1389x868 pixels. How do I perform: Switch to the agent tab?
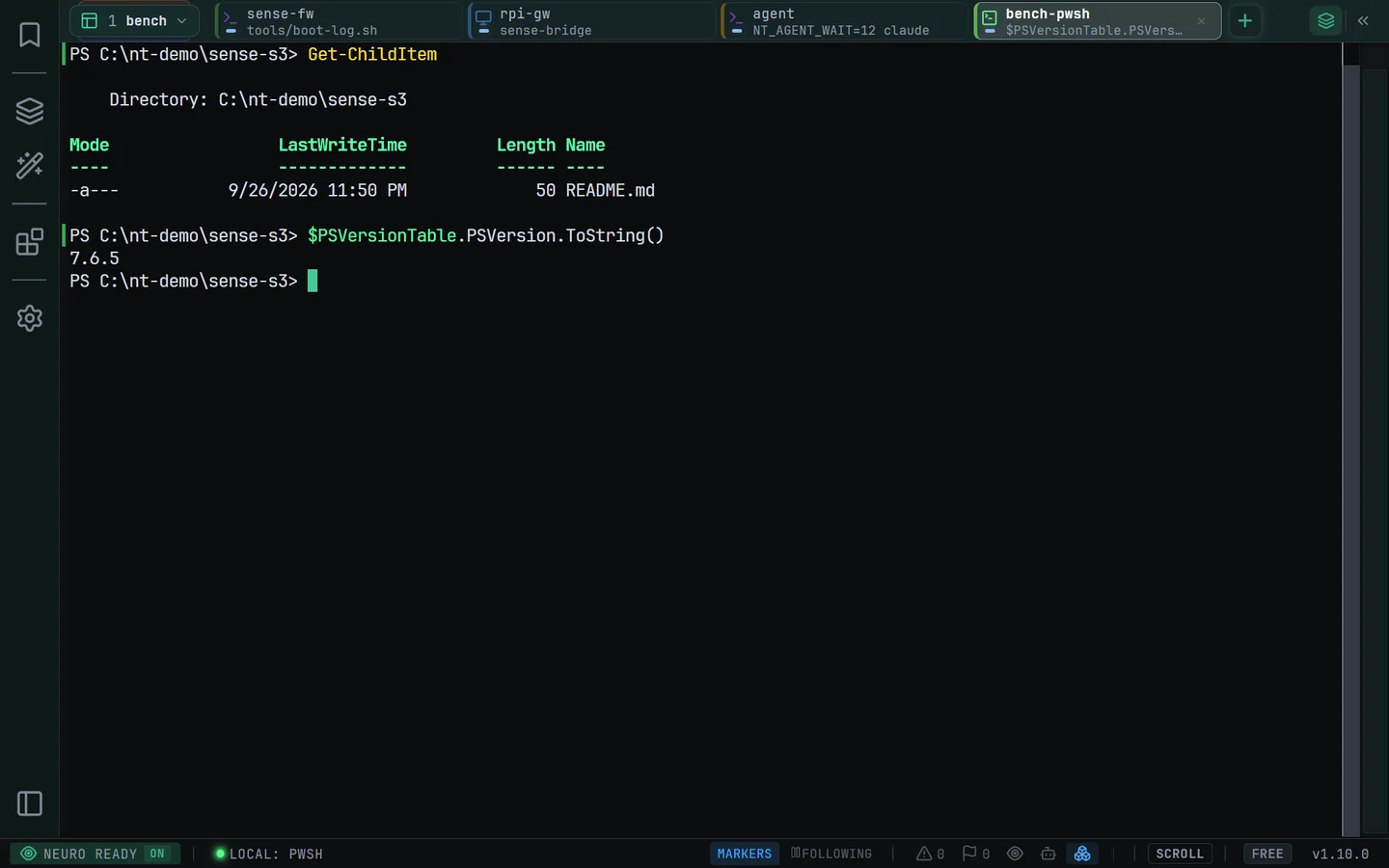pos(845,21)
